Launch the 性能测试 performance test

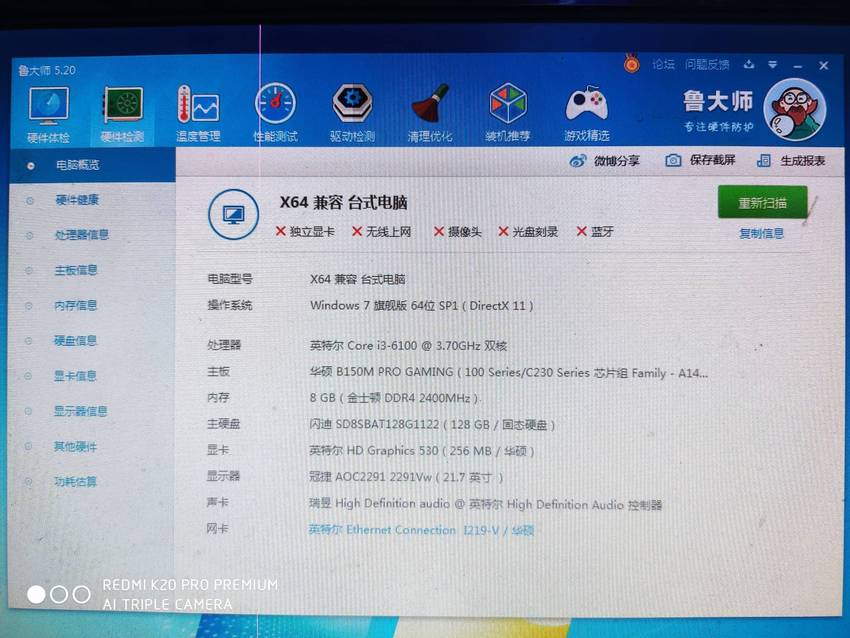point(275,113)
